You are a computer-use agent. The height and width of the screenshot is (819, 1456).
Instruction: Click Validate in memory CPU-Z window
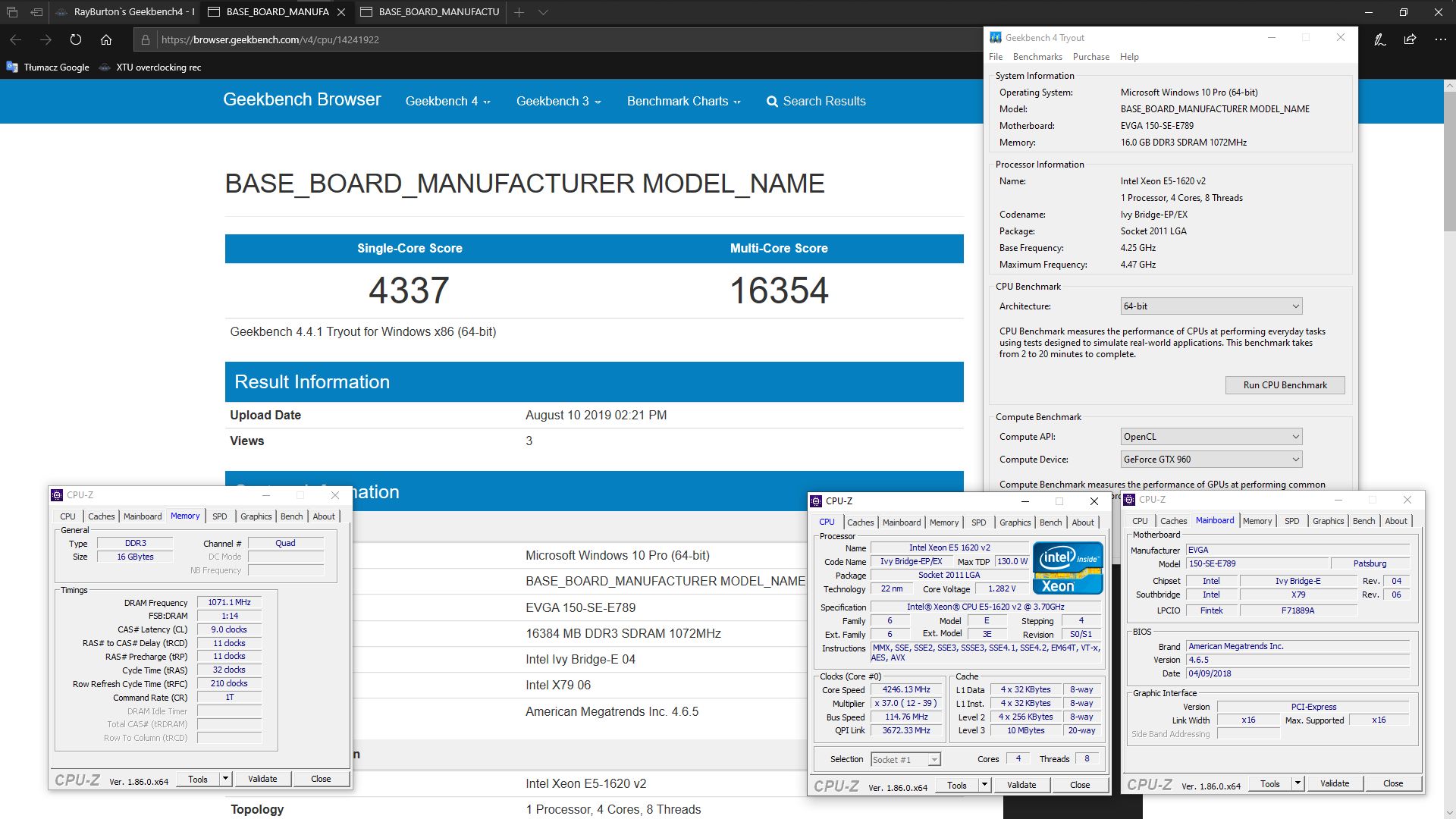pyautogui.click(x=262, y=779)
